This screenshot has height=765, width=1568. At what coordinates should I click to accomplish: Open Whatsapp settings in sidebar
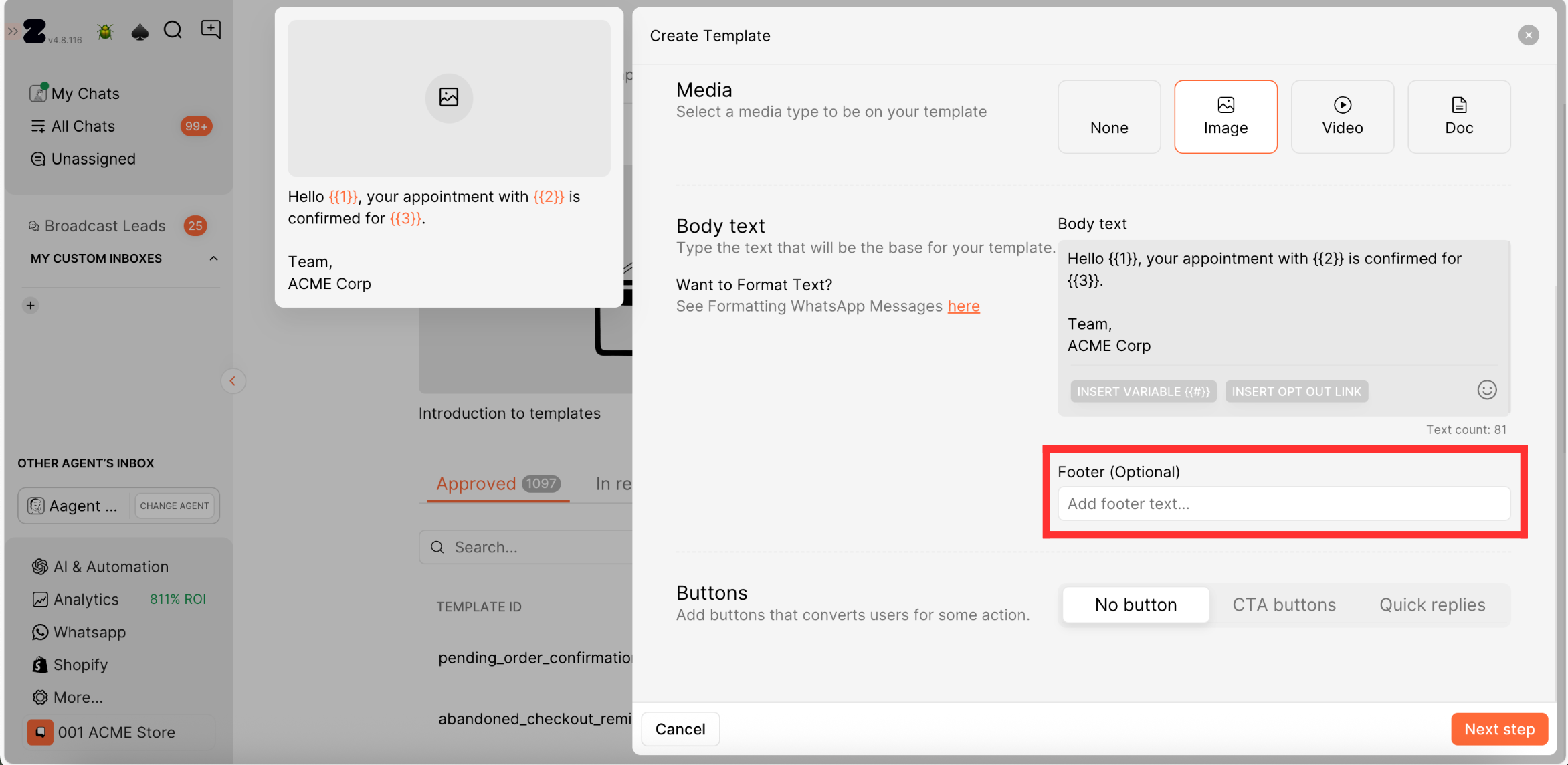click(x=89, y=632)
